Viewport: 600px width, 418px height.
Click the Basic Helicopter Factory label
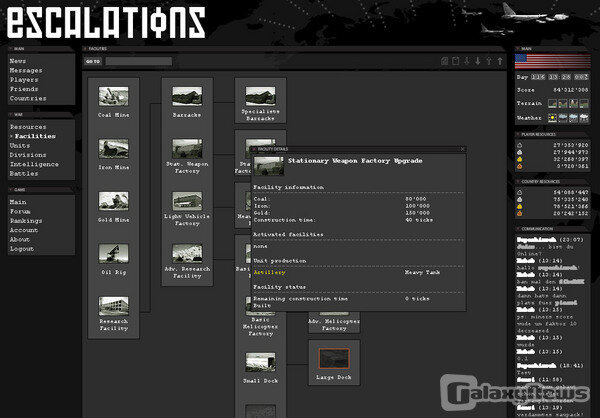260,327
